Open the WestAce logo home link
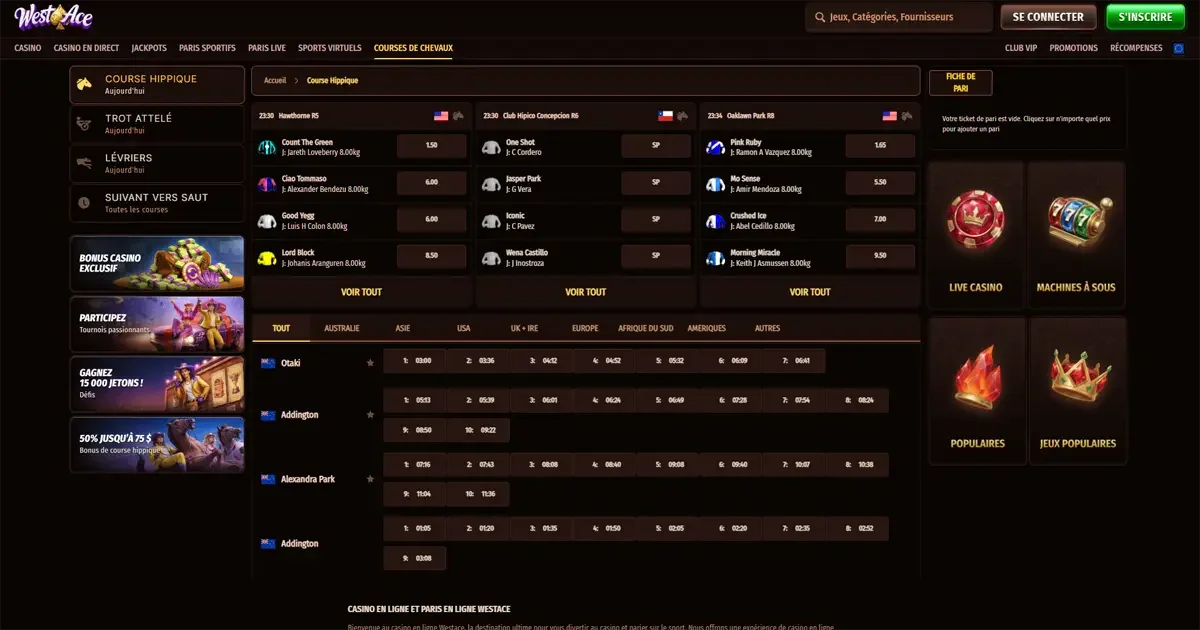This screenshot has width=1200, height=630. coord(54,16)
